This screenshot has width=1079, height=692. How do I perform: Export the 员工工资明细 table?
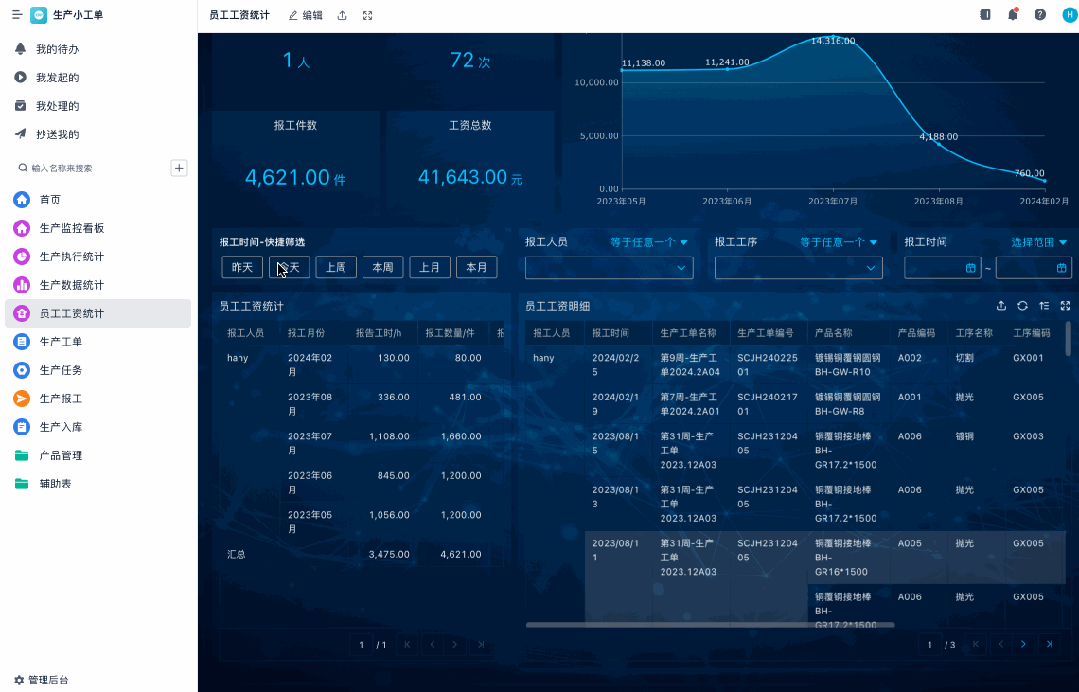coord(1001,306)
